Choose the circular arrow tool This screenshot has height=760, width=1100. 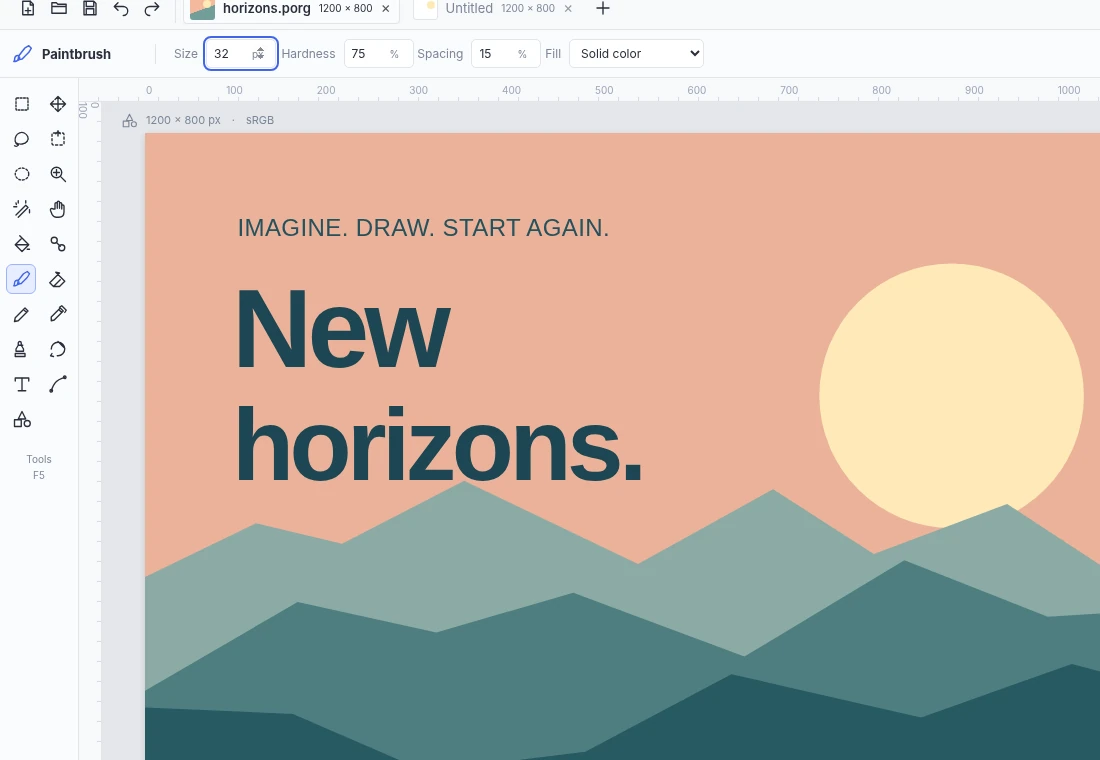[x=58, y=349]
